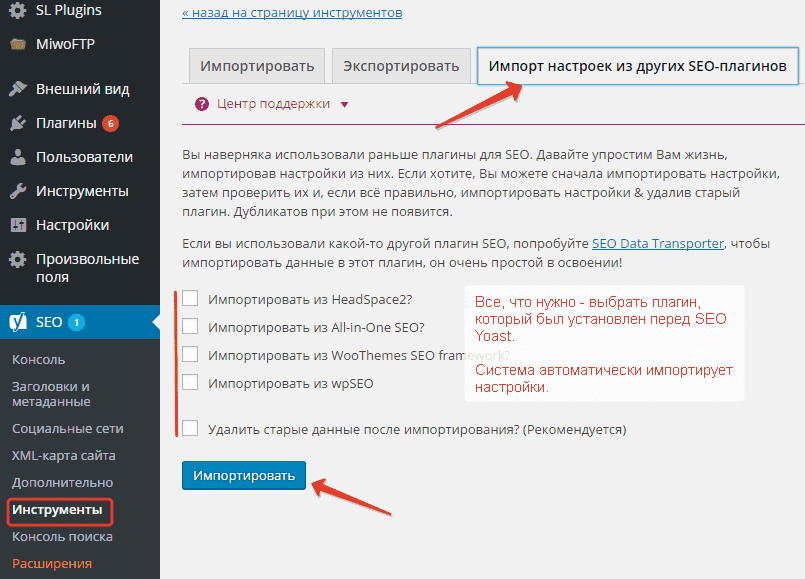Click the SEO notification count badge

point(77,322)
